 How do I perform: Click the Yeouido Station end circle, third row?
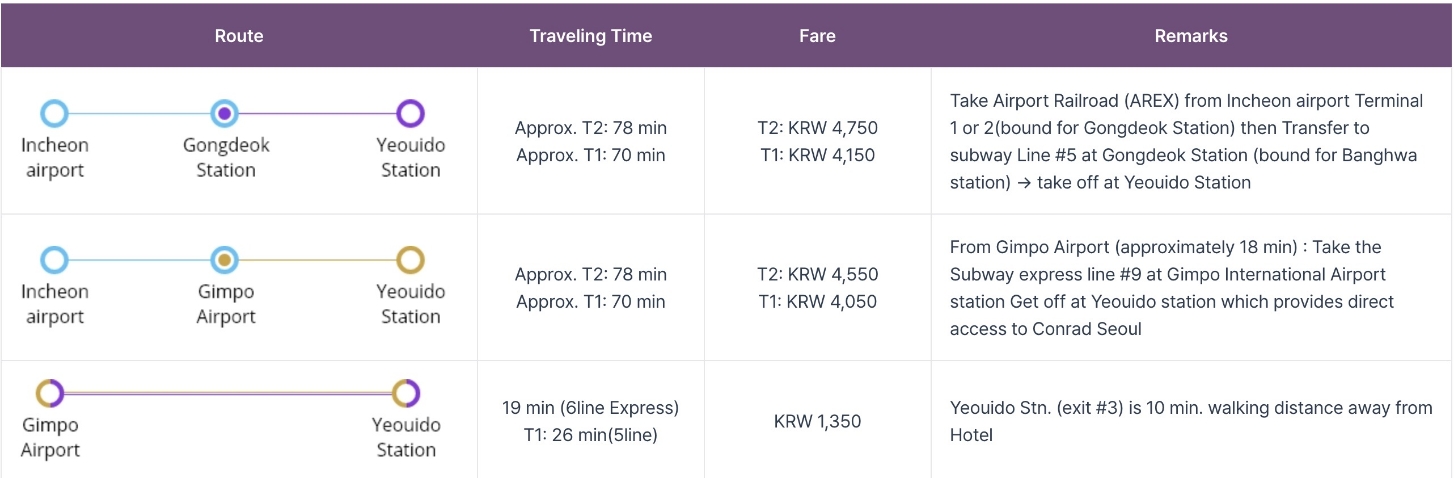[406, 393]
